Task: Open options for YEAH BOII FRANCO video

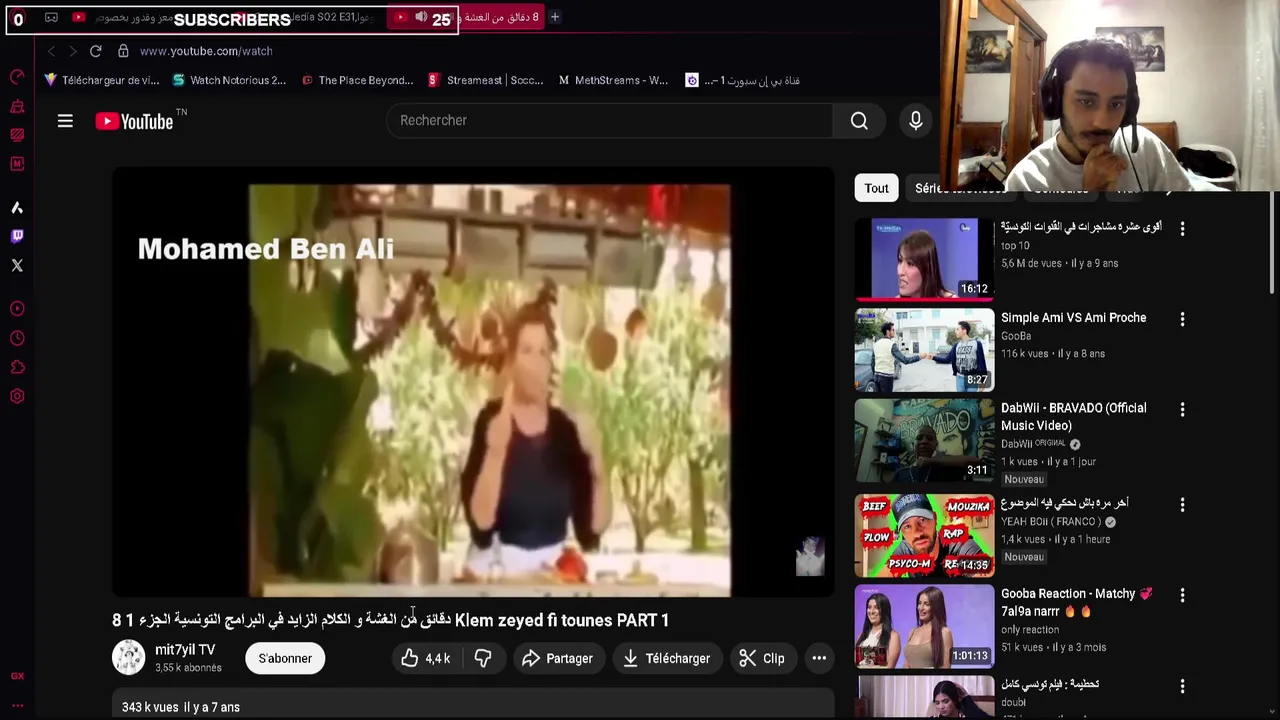Action: pyautogui.click(x=1182, y=505)
